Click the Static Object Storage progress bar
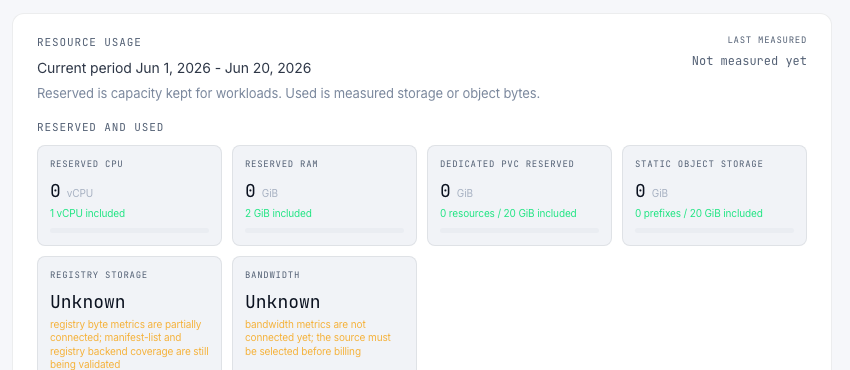850x370 pixels. click(x=714, y=230)
